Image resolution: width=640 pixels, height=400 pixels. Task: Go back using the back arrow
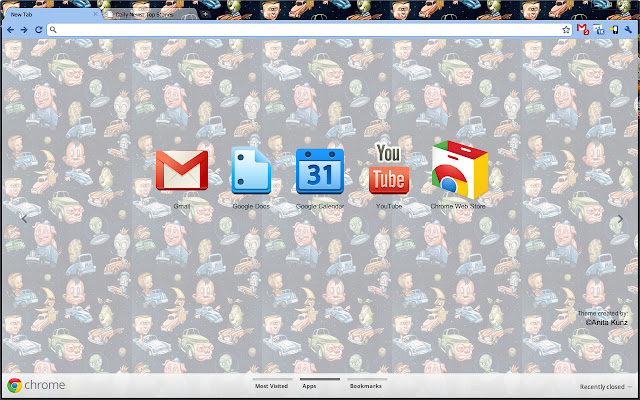(11, 30)
